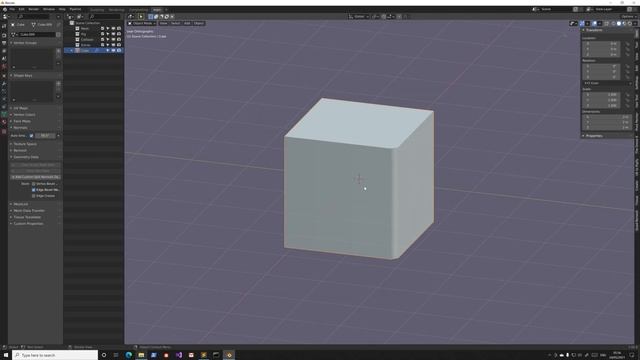Open the Object Data properties tab (green icon)
This screenshot has width=640, height=360.
(4, 114)
